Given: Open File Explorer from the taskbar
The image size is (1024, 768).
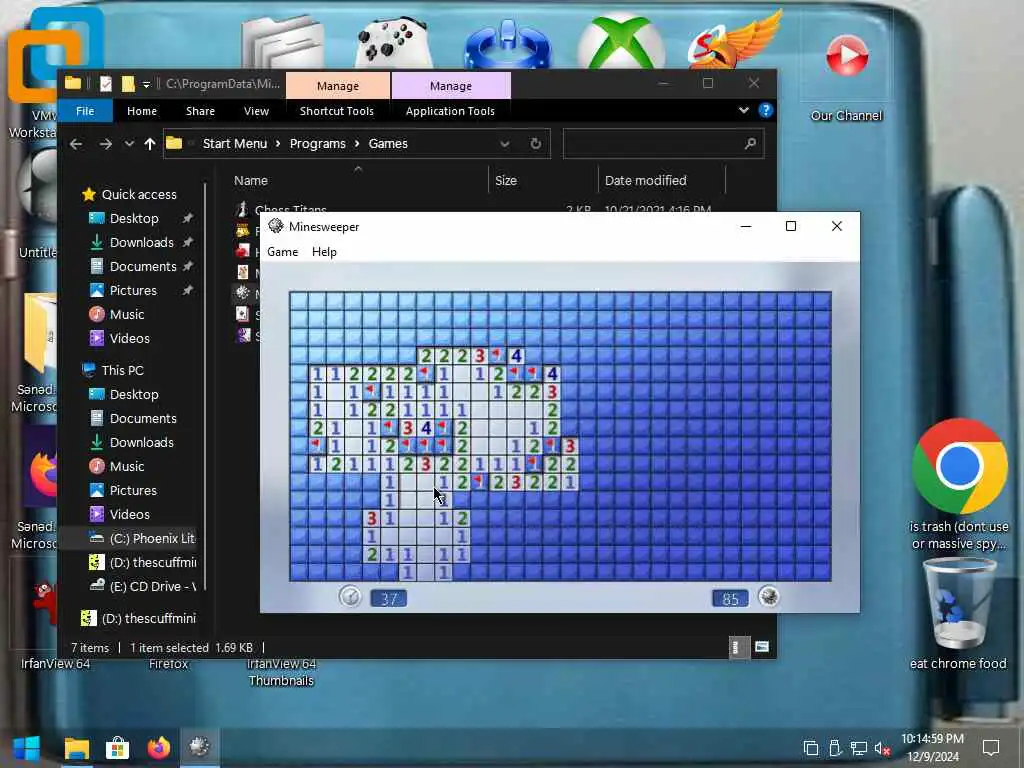Looking at the screenshot, I should tap(76, 748).
